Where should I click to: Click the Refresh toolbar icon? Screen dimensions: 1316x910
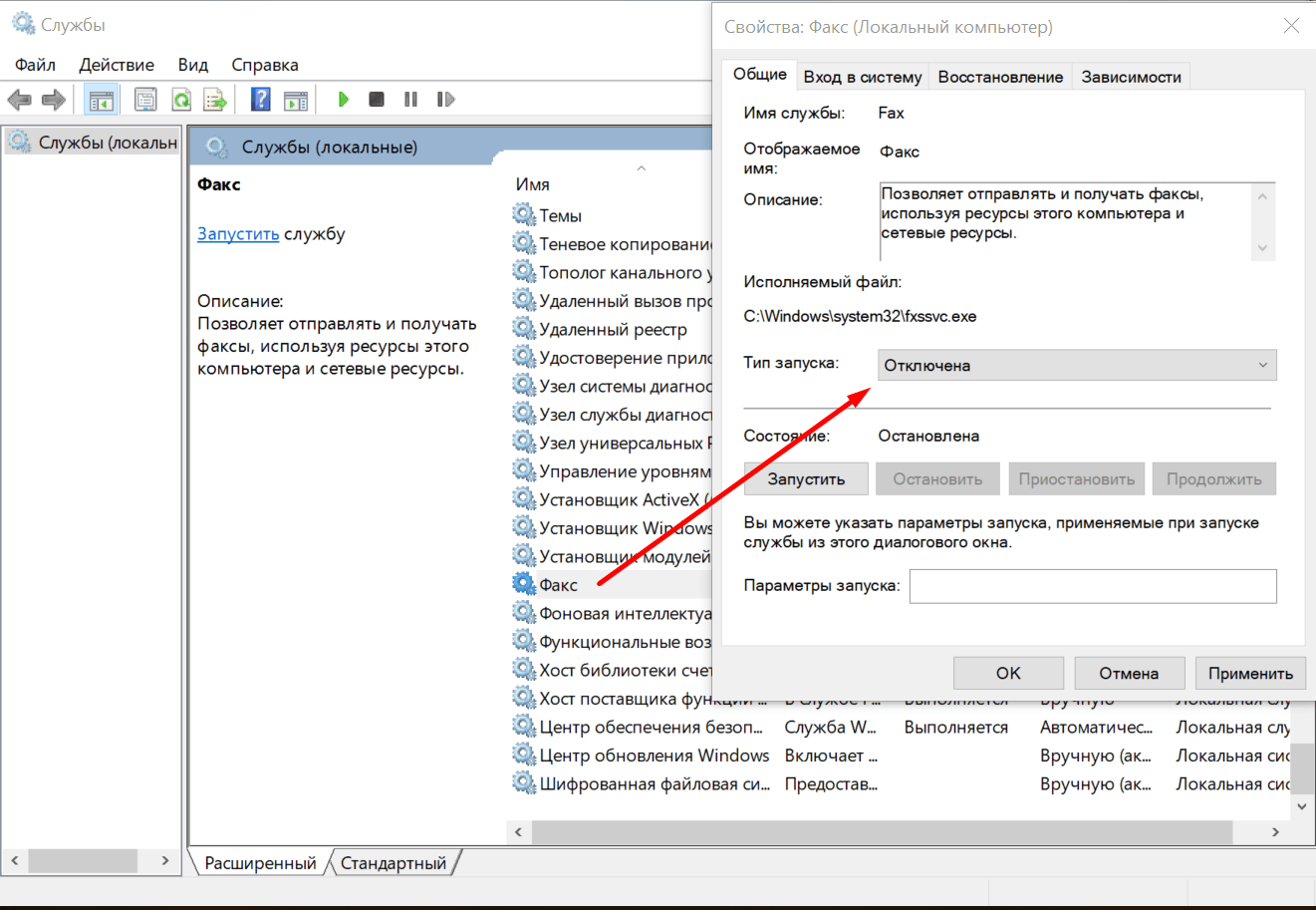pos(180,100)
